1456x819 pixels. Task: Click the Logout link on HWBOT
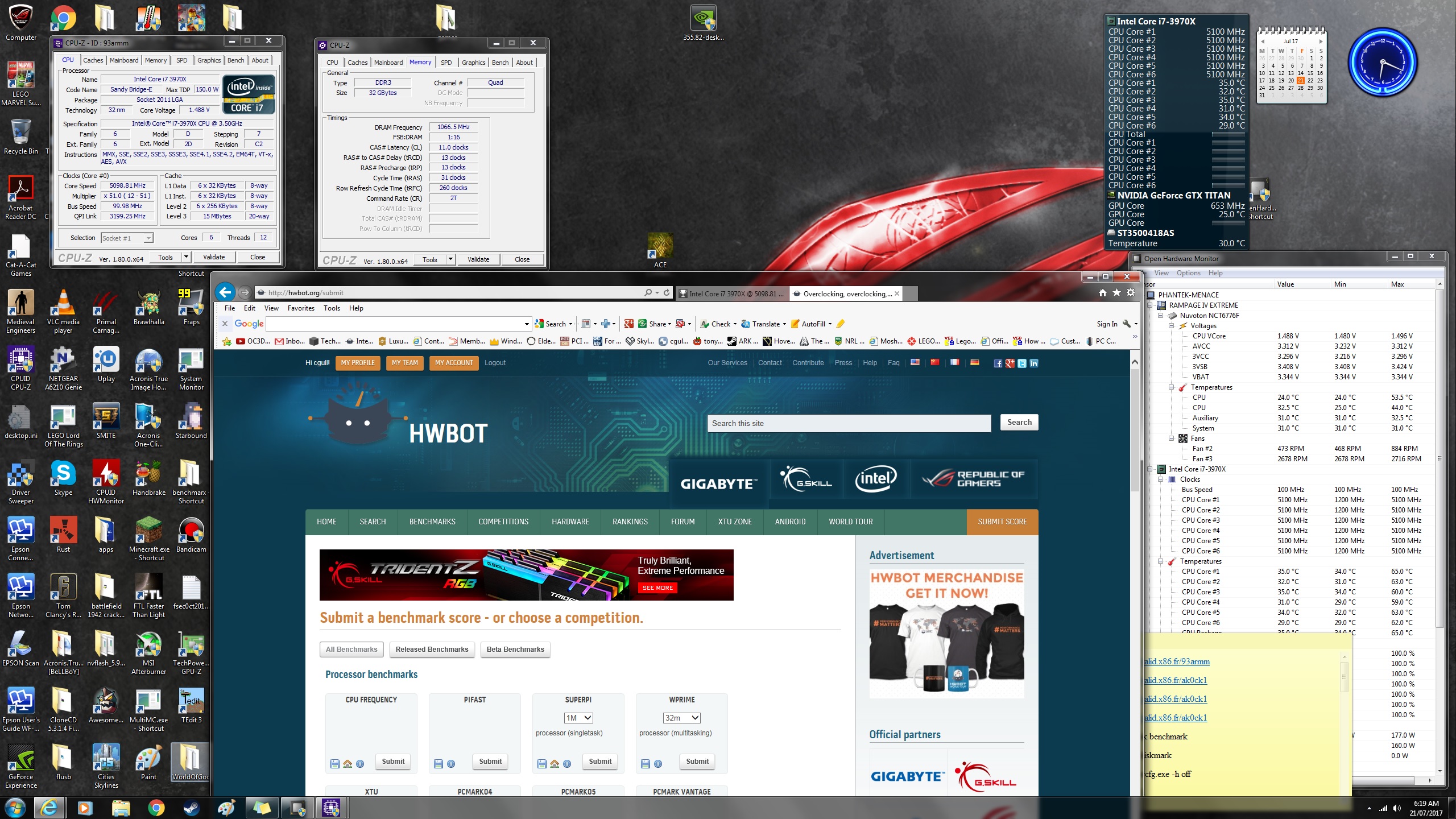[495, 363]
